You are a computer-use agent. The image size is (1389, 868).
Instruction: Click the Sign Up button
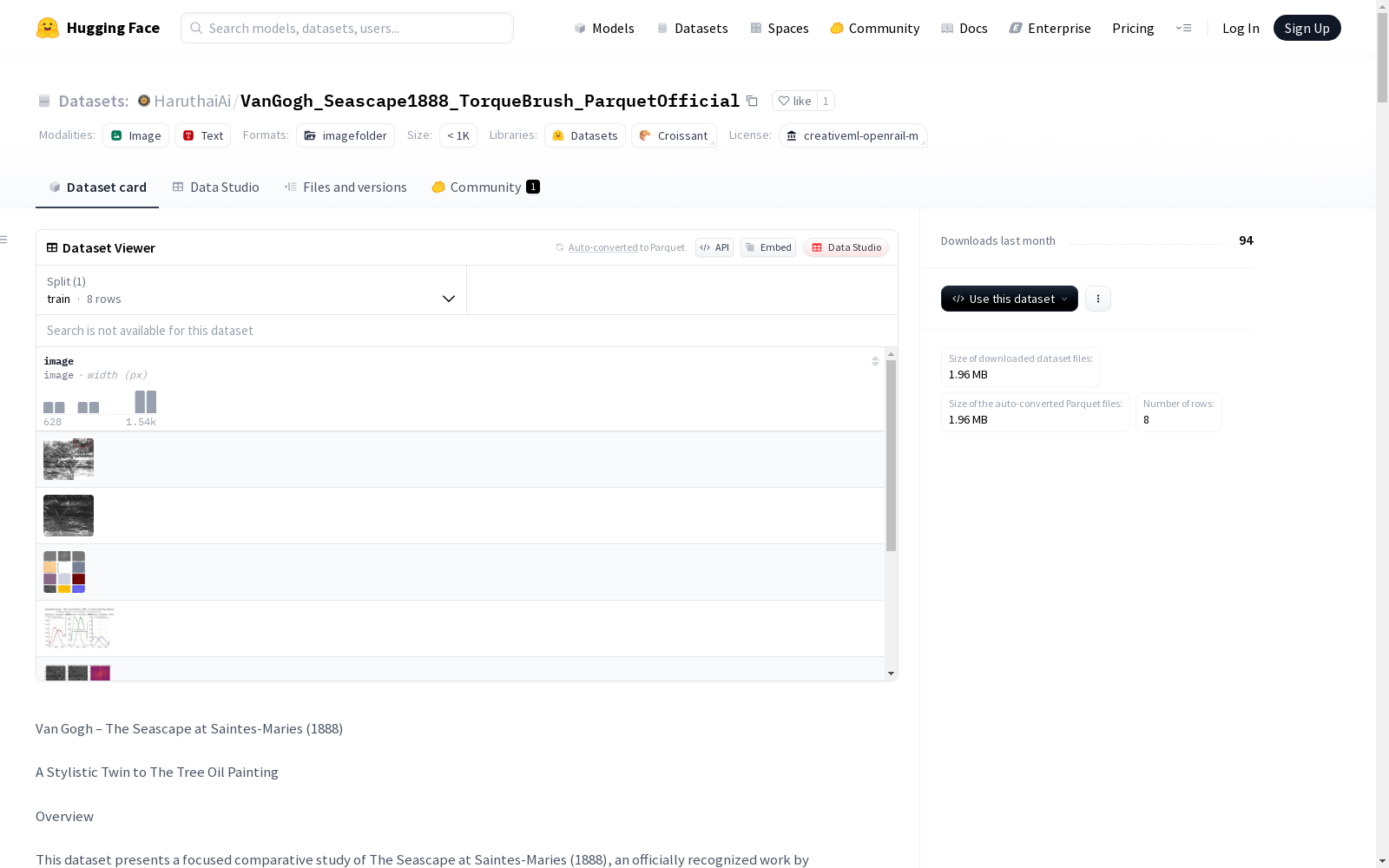click(1307, 28)
